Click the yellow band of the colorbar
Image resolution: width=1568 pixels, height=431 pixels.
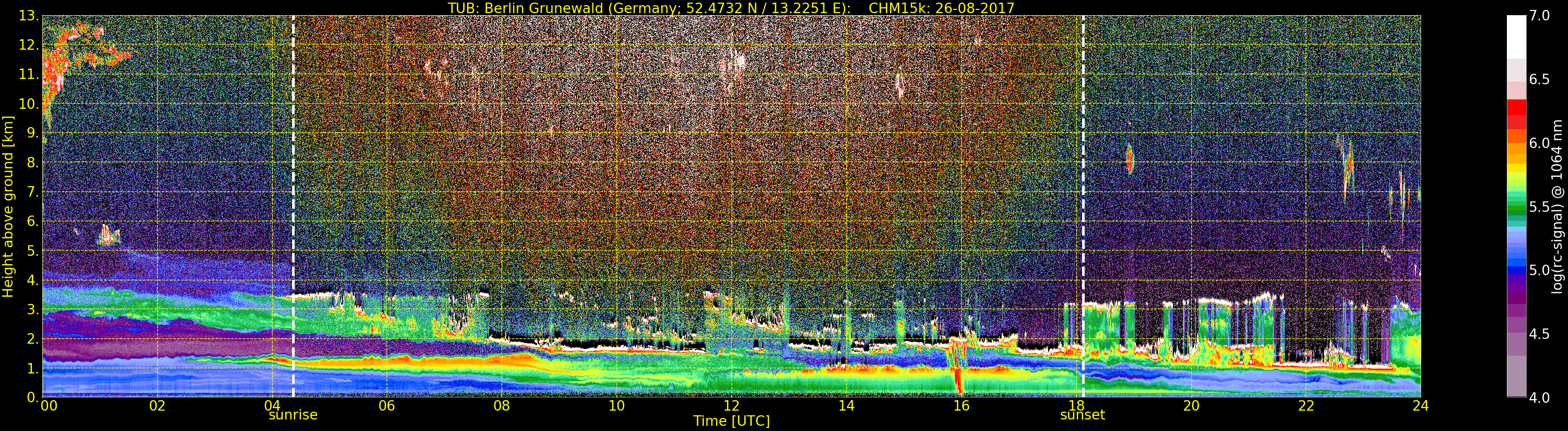point(1516,168)
